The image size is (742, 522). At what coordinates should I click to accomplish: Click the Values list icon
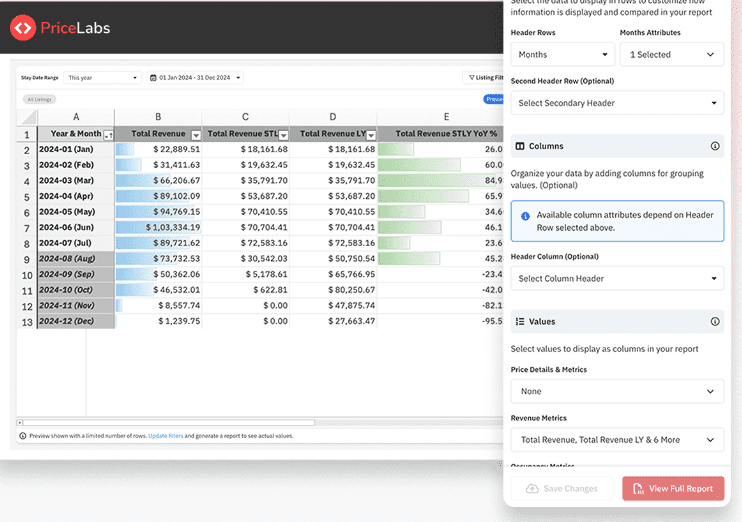point(520,322)
